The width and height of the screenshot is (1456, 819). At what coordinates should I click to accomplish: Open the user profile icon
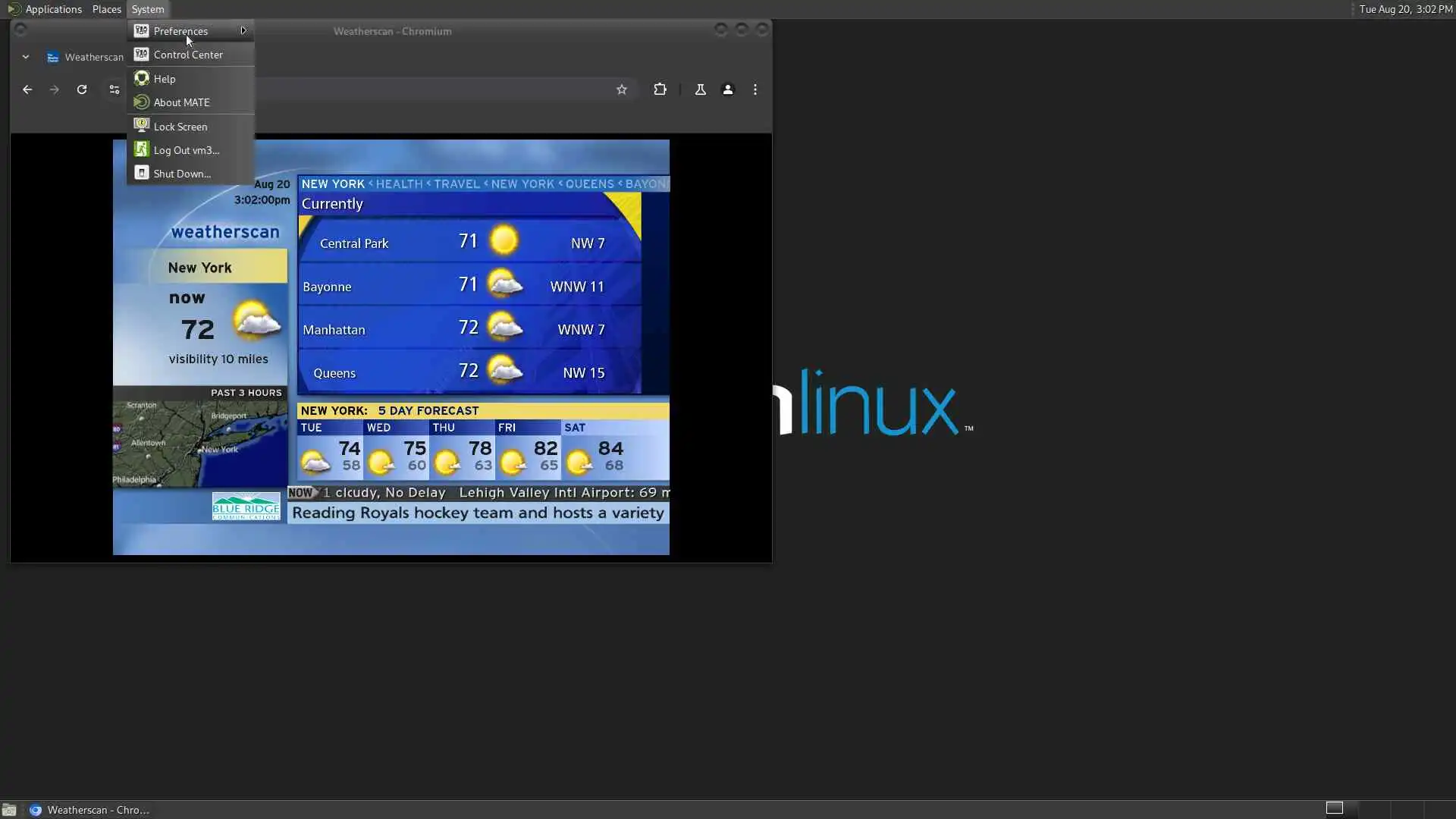(727, 89)
